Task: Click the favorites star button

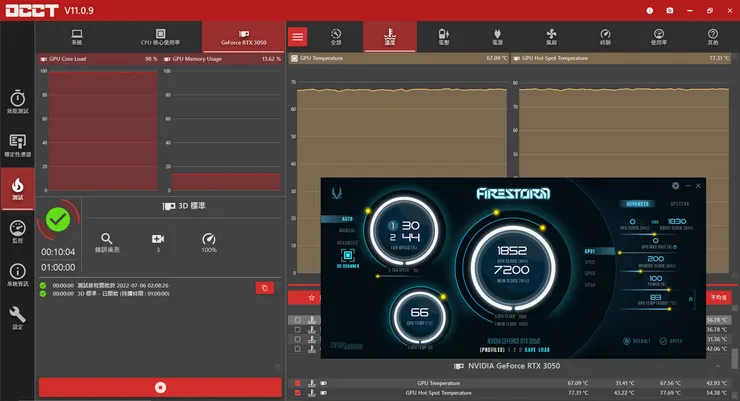Action: tap(311, 298)
